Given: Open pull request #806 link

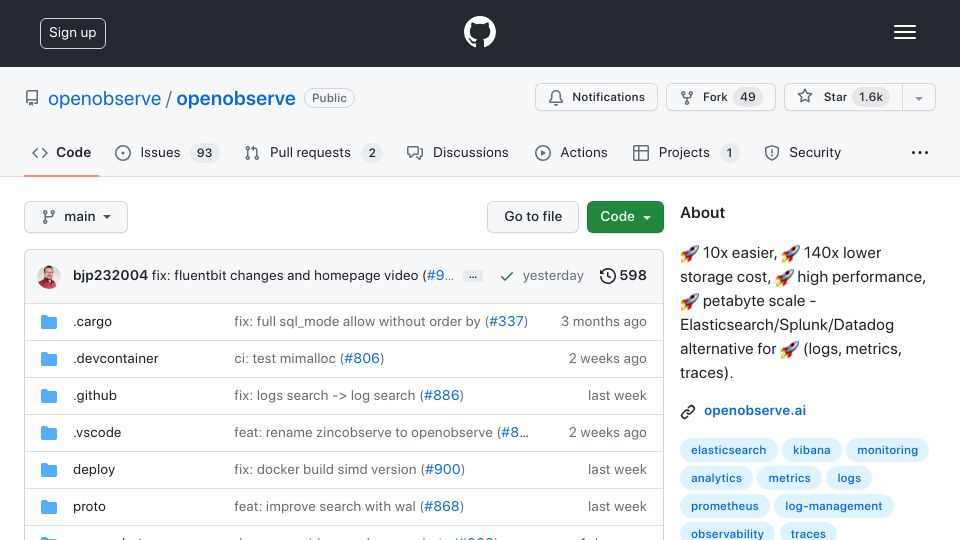Looking at the screenshot, I should coord(362,358).
